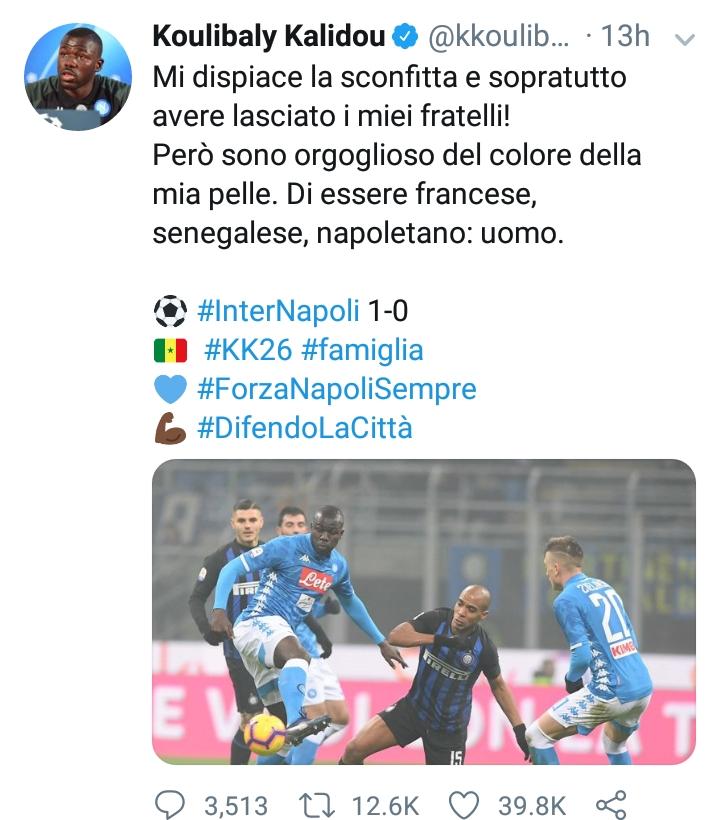Open the #famiglia hashtag
716x820 pixels.
coord(362,349)
